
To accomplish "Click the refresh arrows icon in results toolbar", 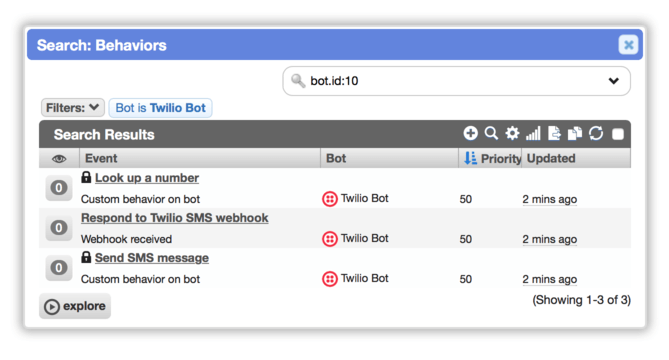I will click(596, 134).
